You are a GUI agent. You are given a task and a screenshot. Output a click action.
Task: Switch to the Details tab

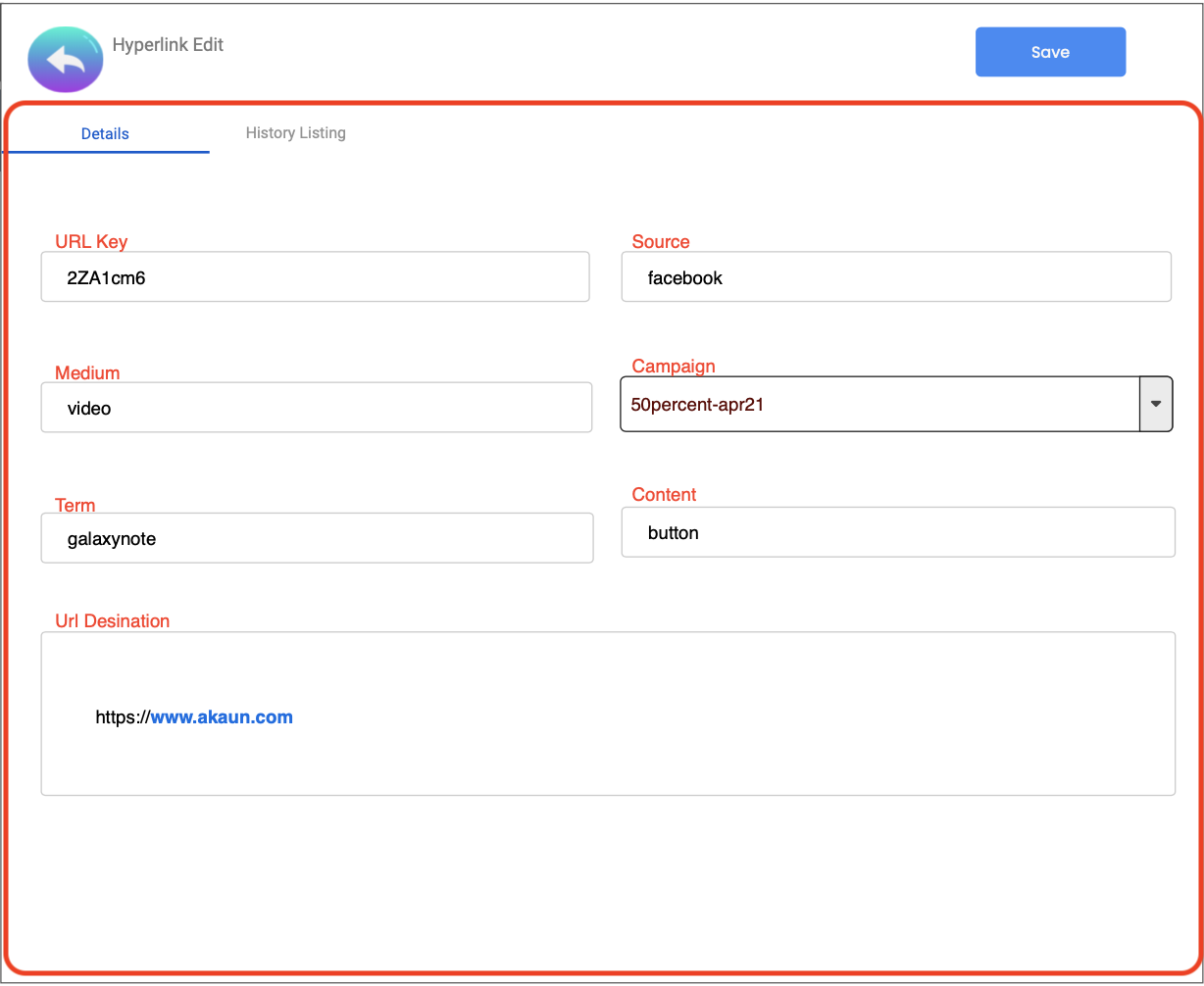click(105, 133)
